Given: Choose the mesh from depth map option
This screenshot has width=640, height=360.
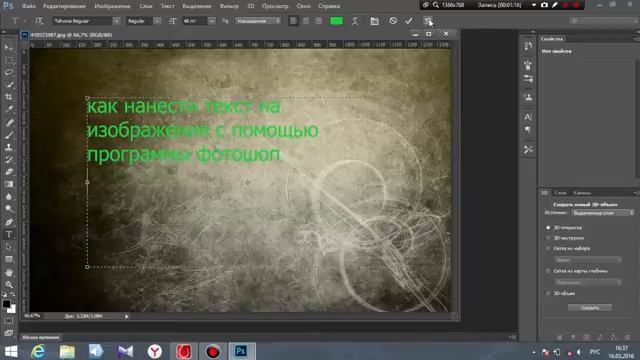Looking at the screenshot, I should coord(548,271).
